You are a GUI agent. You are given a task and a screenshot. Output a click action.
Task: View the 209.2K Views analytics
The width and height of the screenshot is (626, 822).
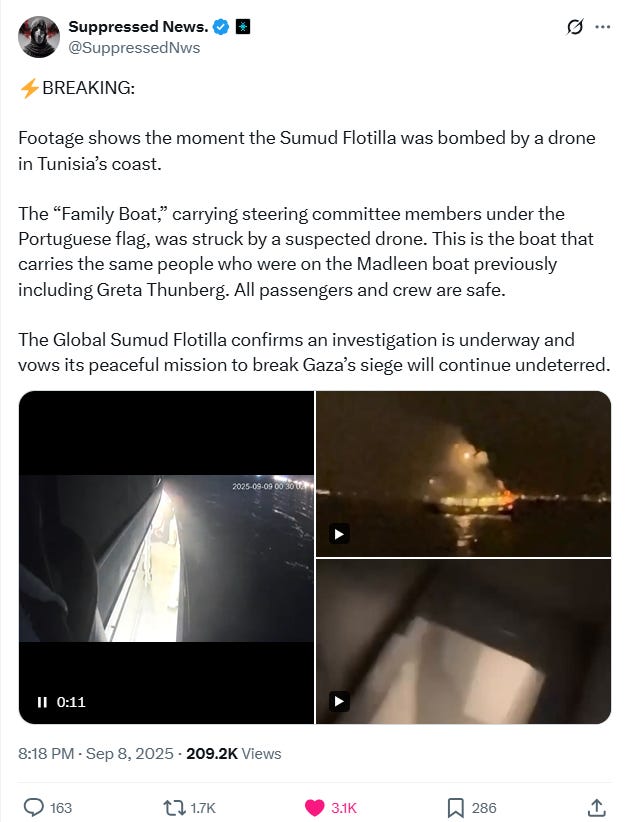tap(234, 753)
